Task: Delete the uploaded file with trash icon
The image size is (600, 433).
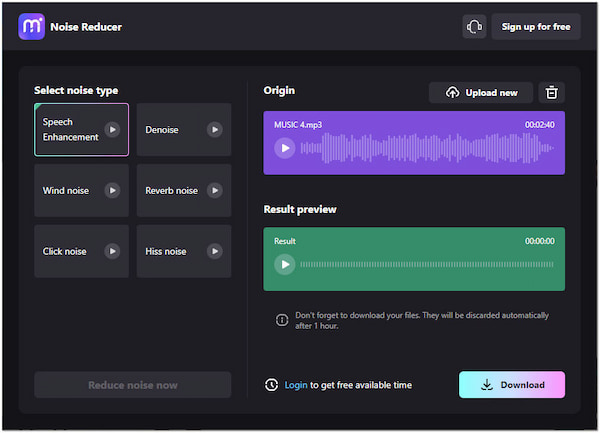Action: 551,93
